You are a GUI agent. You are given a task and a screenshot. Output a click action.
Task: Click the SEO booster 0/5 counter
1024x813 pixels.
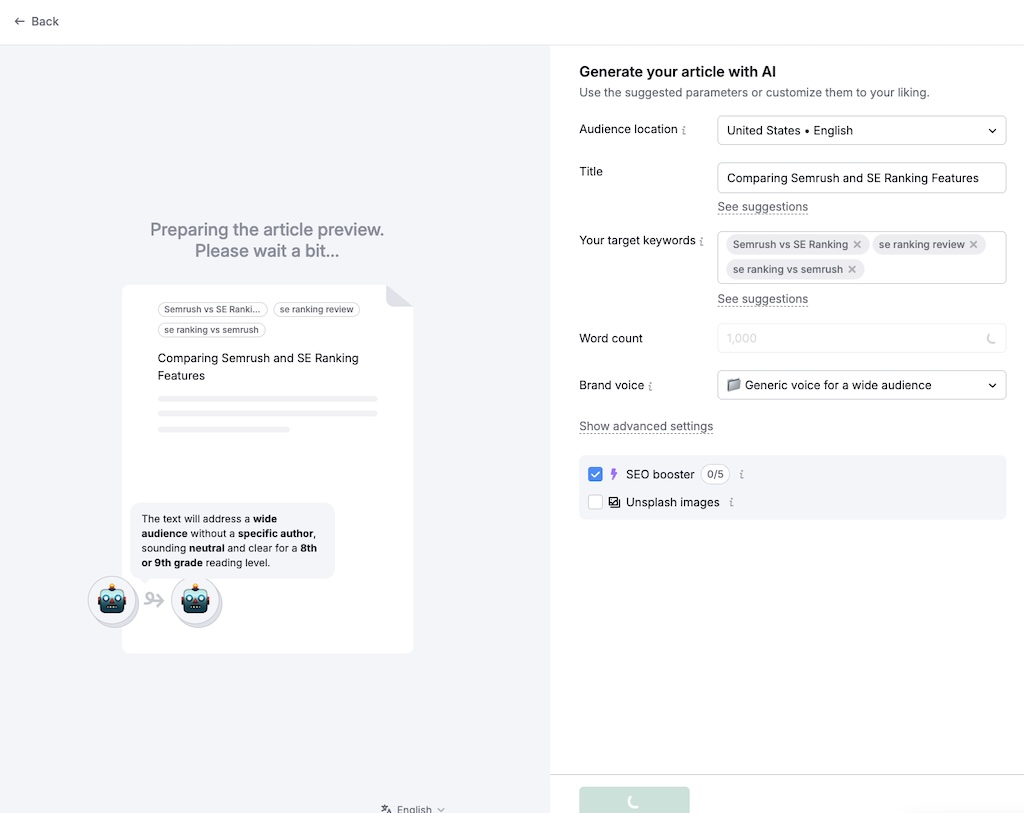(x=715, y=474)
